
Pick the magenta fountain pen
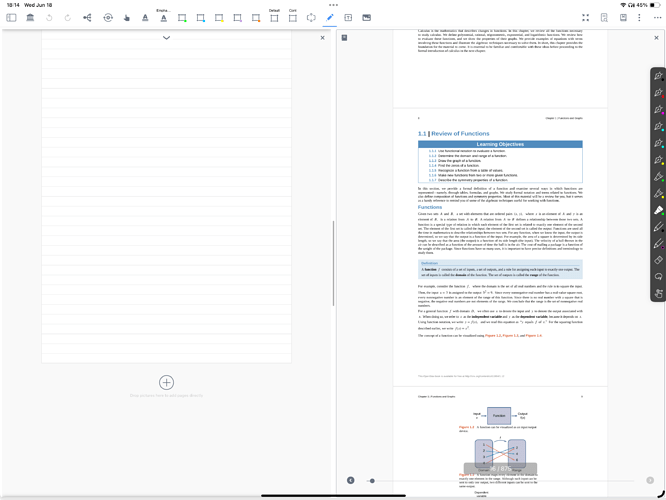coord(658,110)
